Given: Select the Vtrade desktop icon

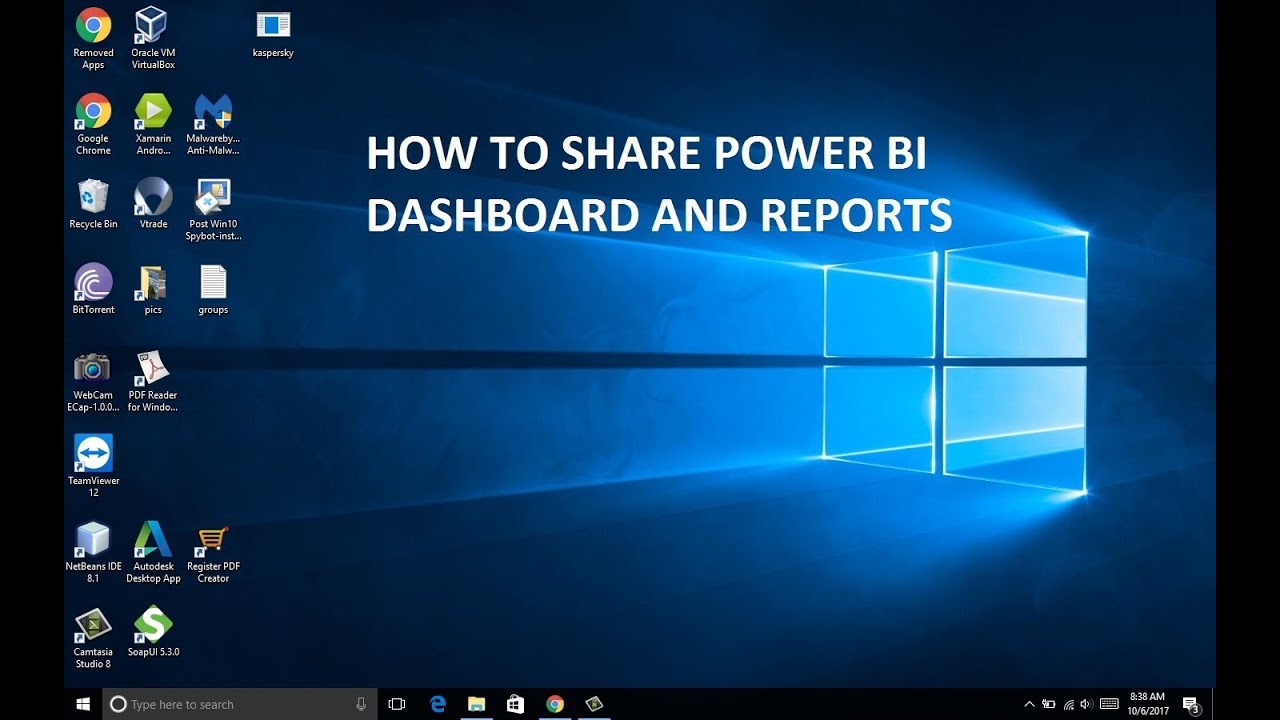Looking at the screenshot, I should 153,204.
